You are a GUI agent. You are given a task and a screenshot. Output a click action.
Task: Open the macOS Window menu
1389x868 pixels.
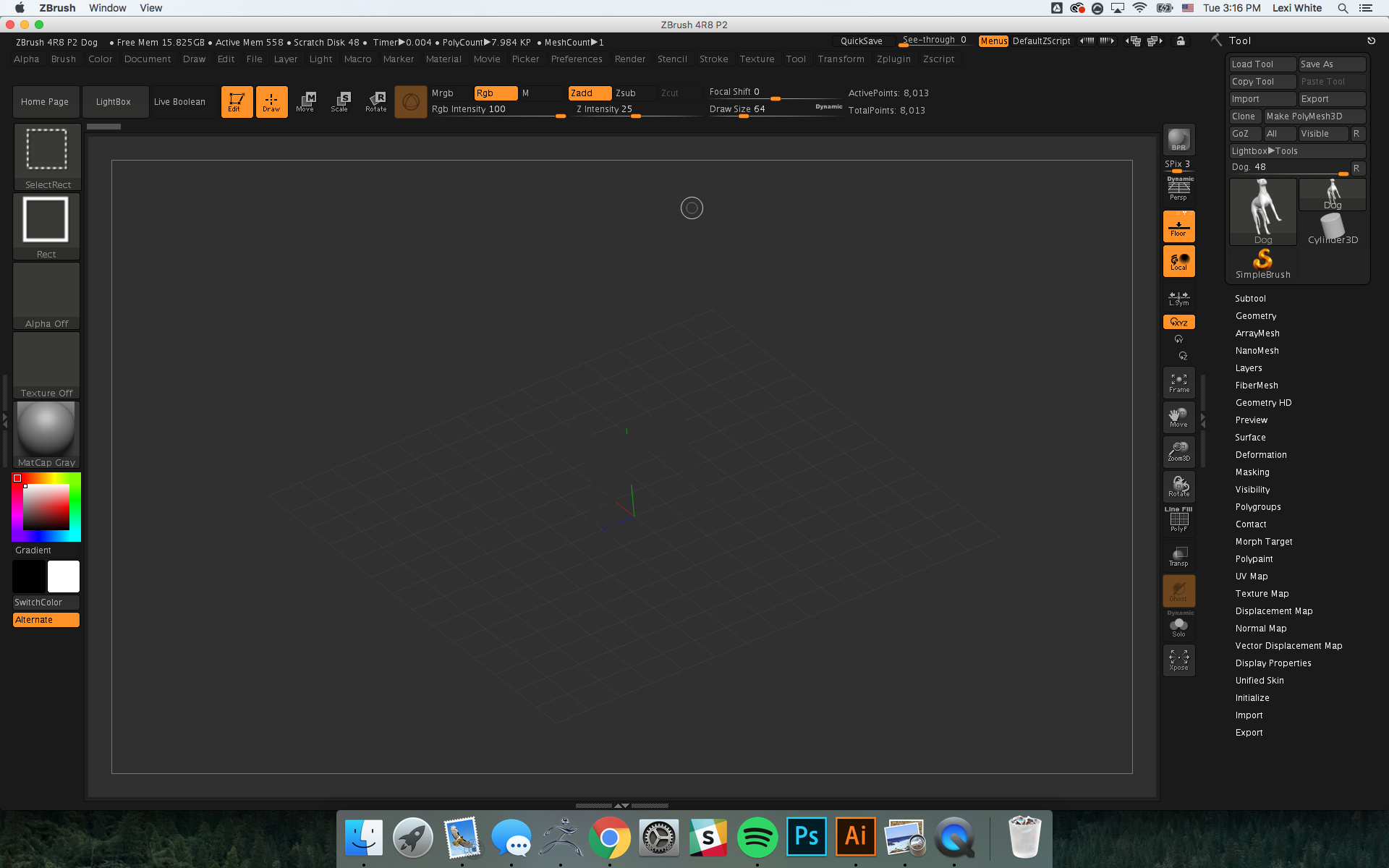click(108, 8)
